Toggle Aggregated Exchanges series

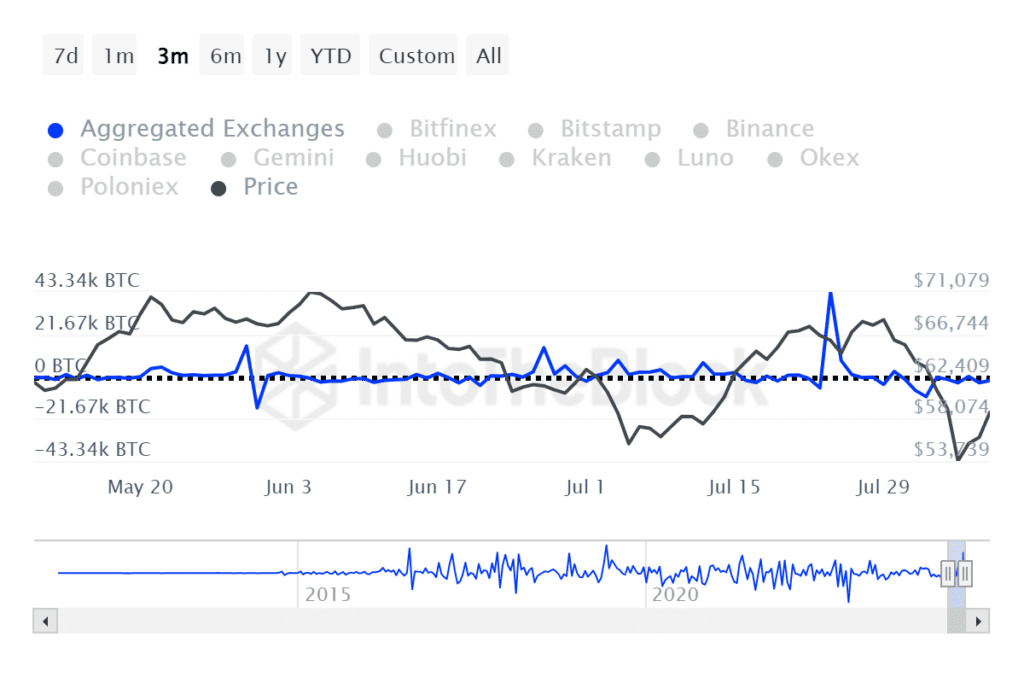point(196,129)
